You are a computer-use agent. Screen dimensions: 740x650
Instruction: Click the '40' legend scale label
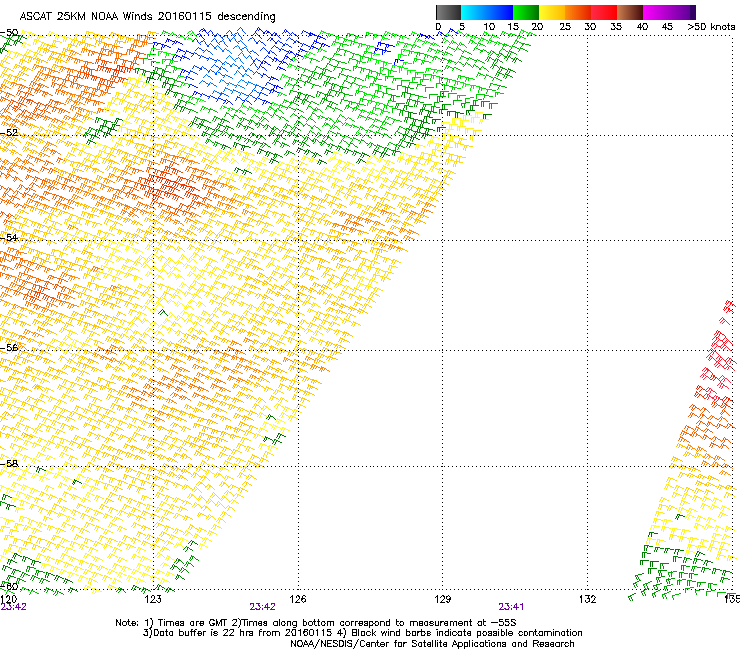(x=642, y=27)
